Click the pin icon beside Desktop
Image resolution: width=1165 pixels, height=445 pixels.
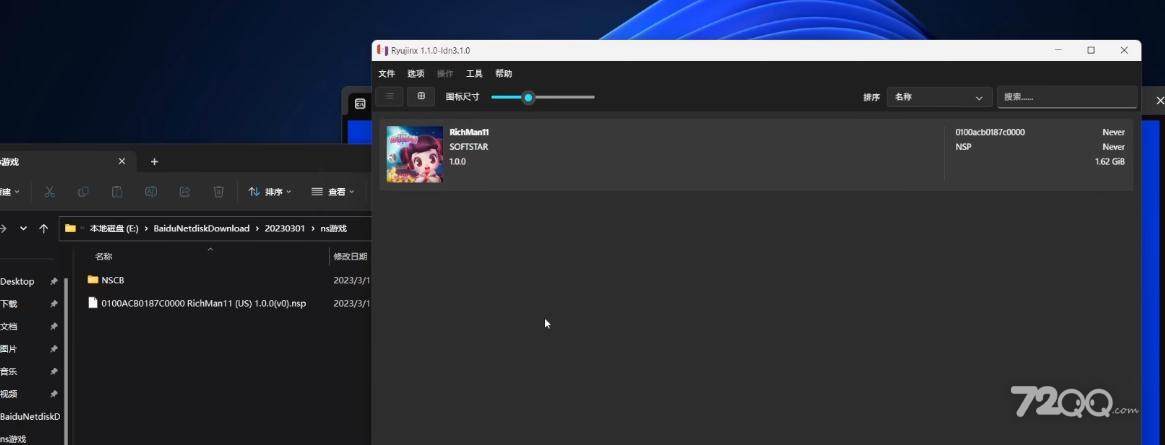[53, 282]
